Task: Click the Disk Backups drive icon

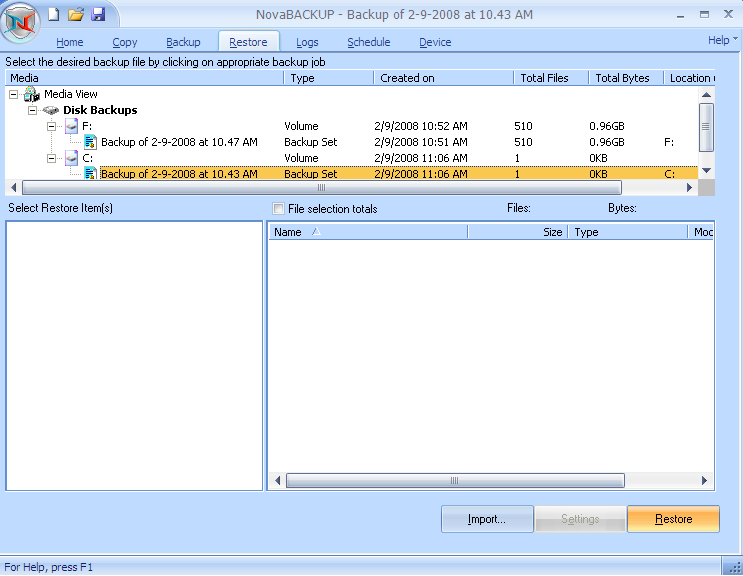Action: coord(51,110)
